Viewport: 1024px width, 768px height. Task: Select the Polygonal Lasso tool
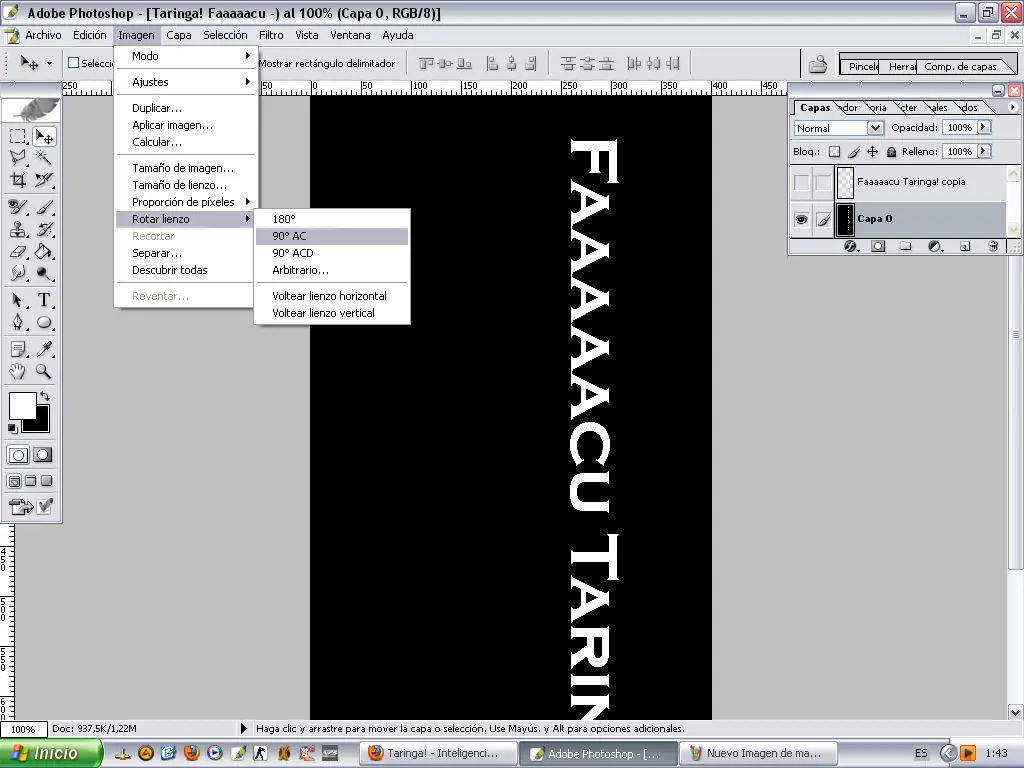coord(18,157)
